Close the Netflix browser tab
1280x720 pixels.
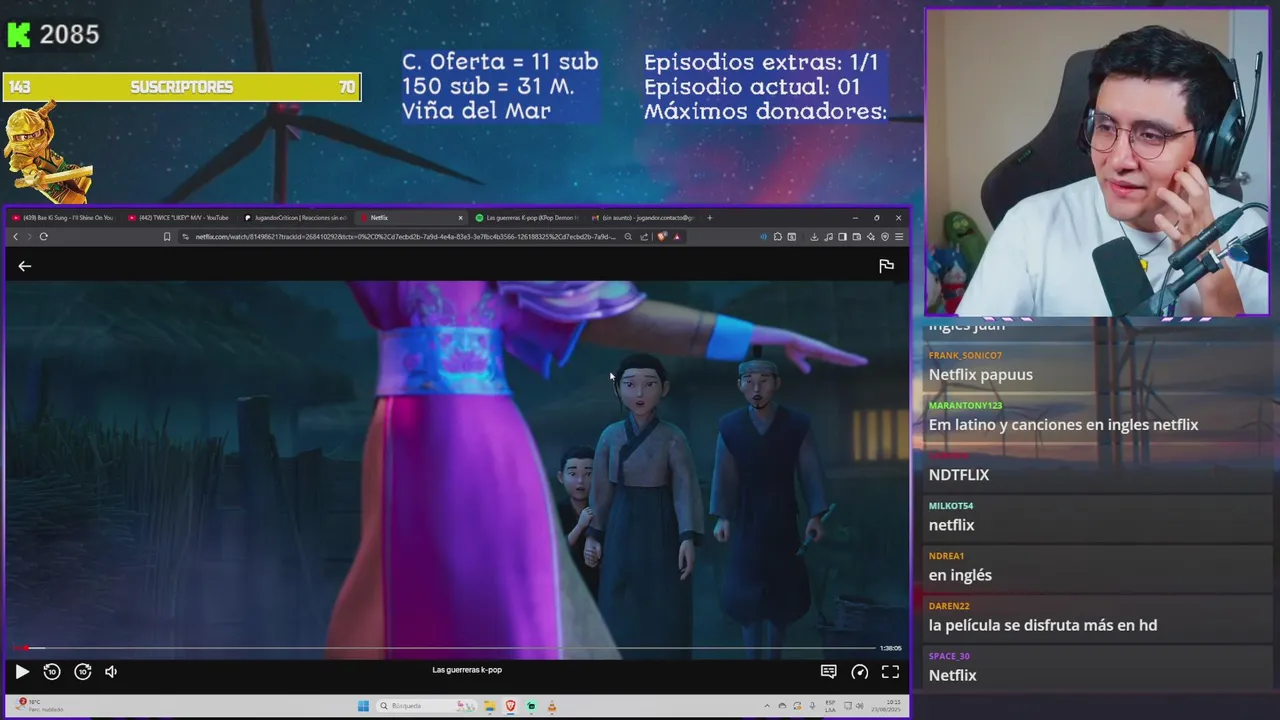pyautogui.click(x=461, y=217)
